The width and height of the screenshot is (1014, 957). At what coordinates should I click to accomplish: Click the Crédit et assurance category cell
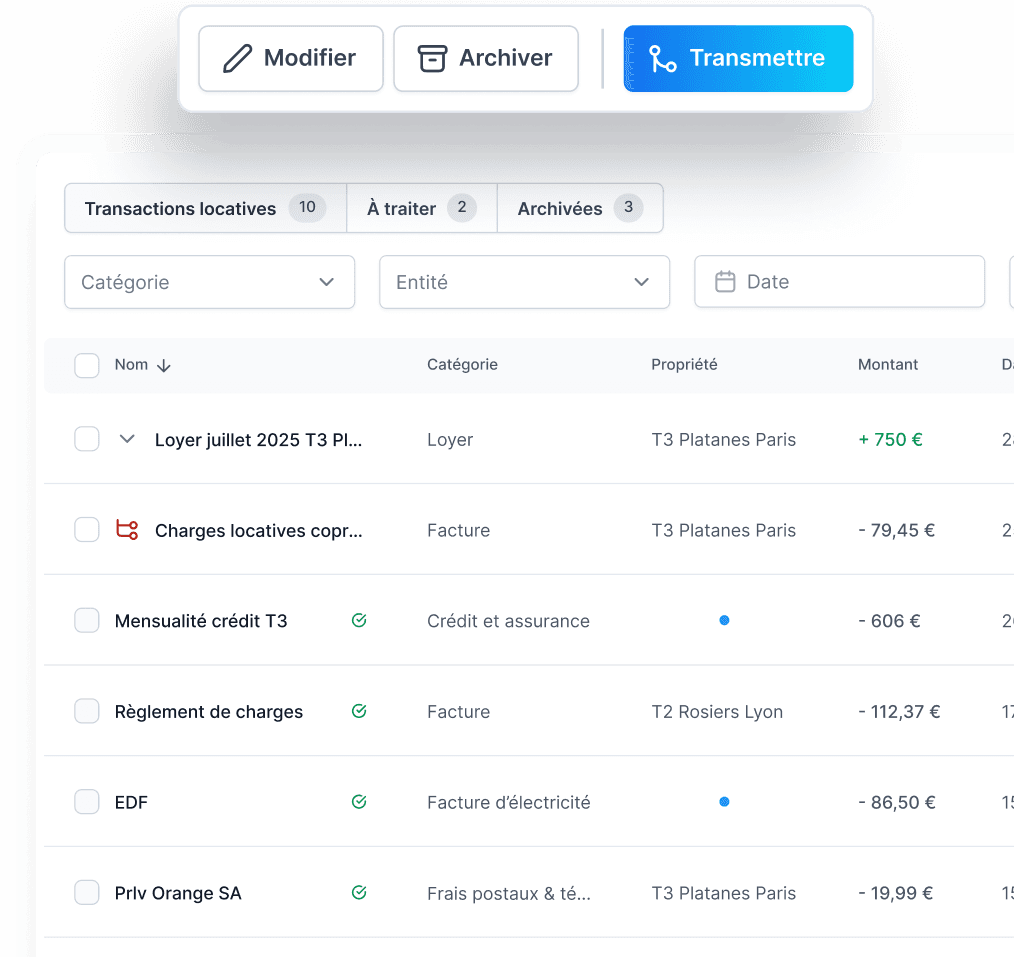pyautogui.click(x=508, y=621)
